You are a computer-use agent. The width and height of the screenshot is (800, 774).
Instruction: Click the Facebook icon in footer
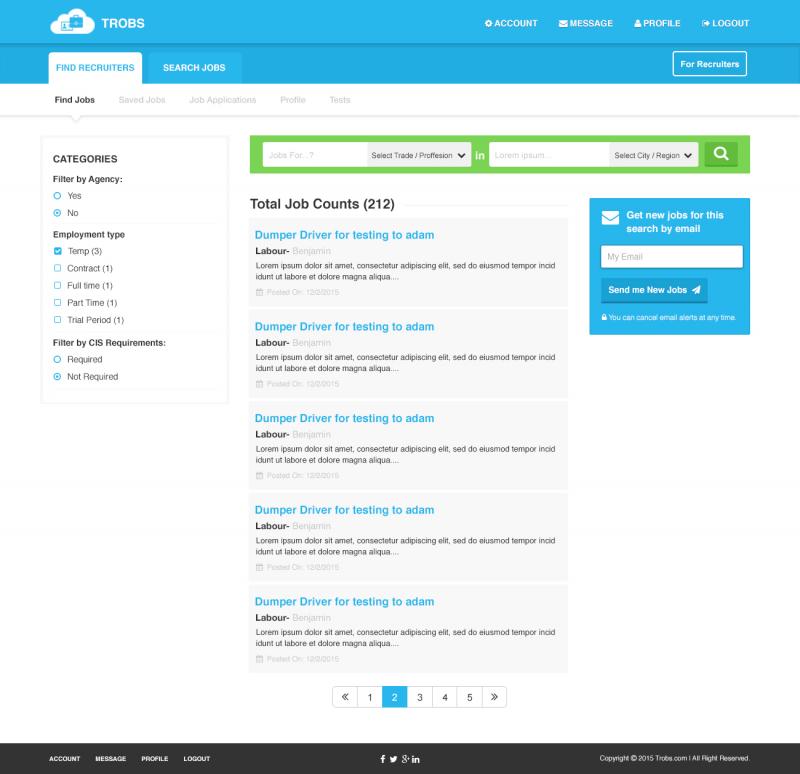[382, 759]
